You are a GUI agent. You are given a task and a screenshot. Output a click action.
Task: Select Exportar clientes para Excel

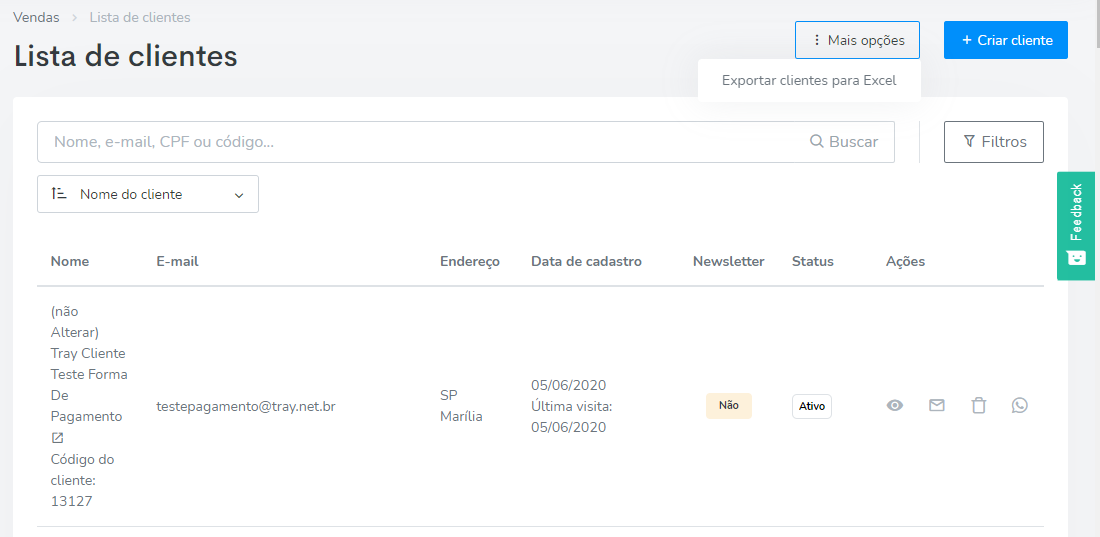[x=809, y=81]
